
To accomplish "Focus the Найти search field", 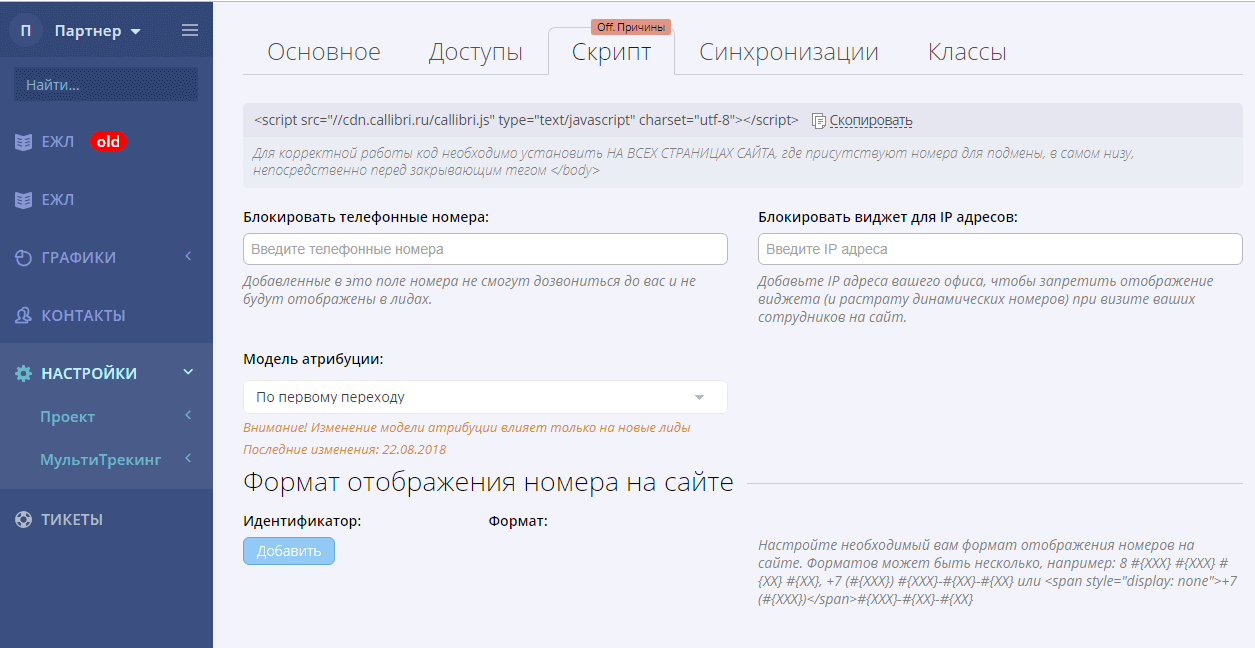I will click(x=106, y=85).
